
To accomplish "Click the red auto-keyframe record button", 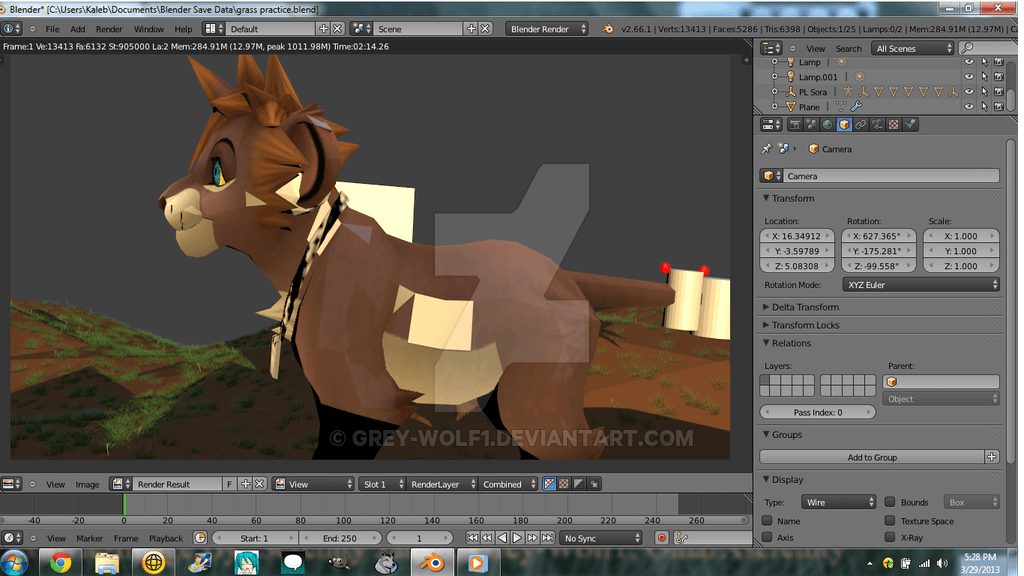I will 662,538.
